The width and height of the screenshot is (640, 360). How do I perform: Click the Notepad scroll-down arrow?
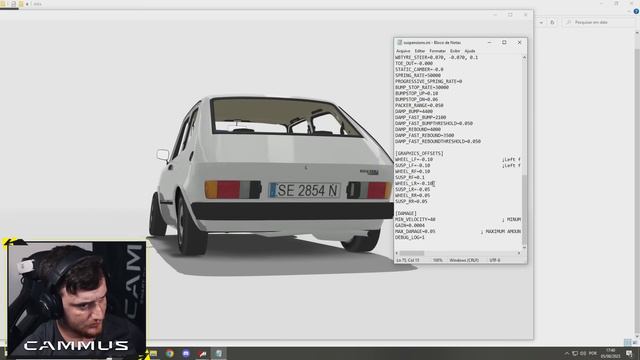pos(524,248)
